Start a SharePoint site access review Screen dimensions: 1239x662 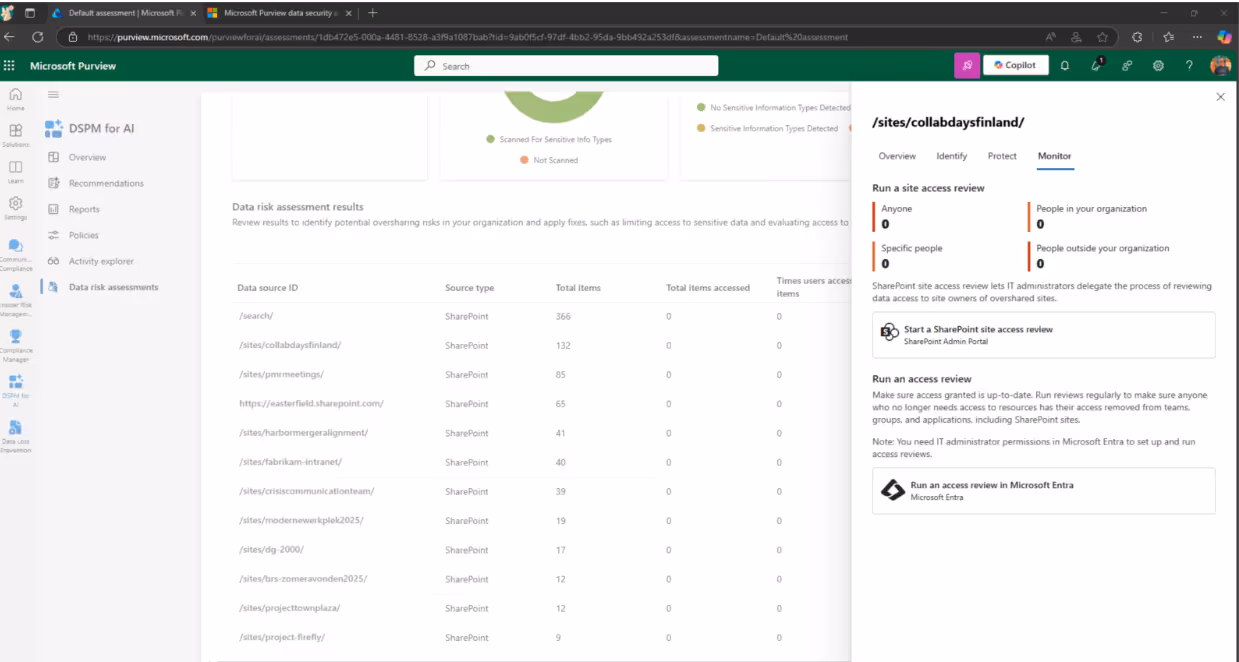click(x=1043, y=335)
